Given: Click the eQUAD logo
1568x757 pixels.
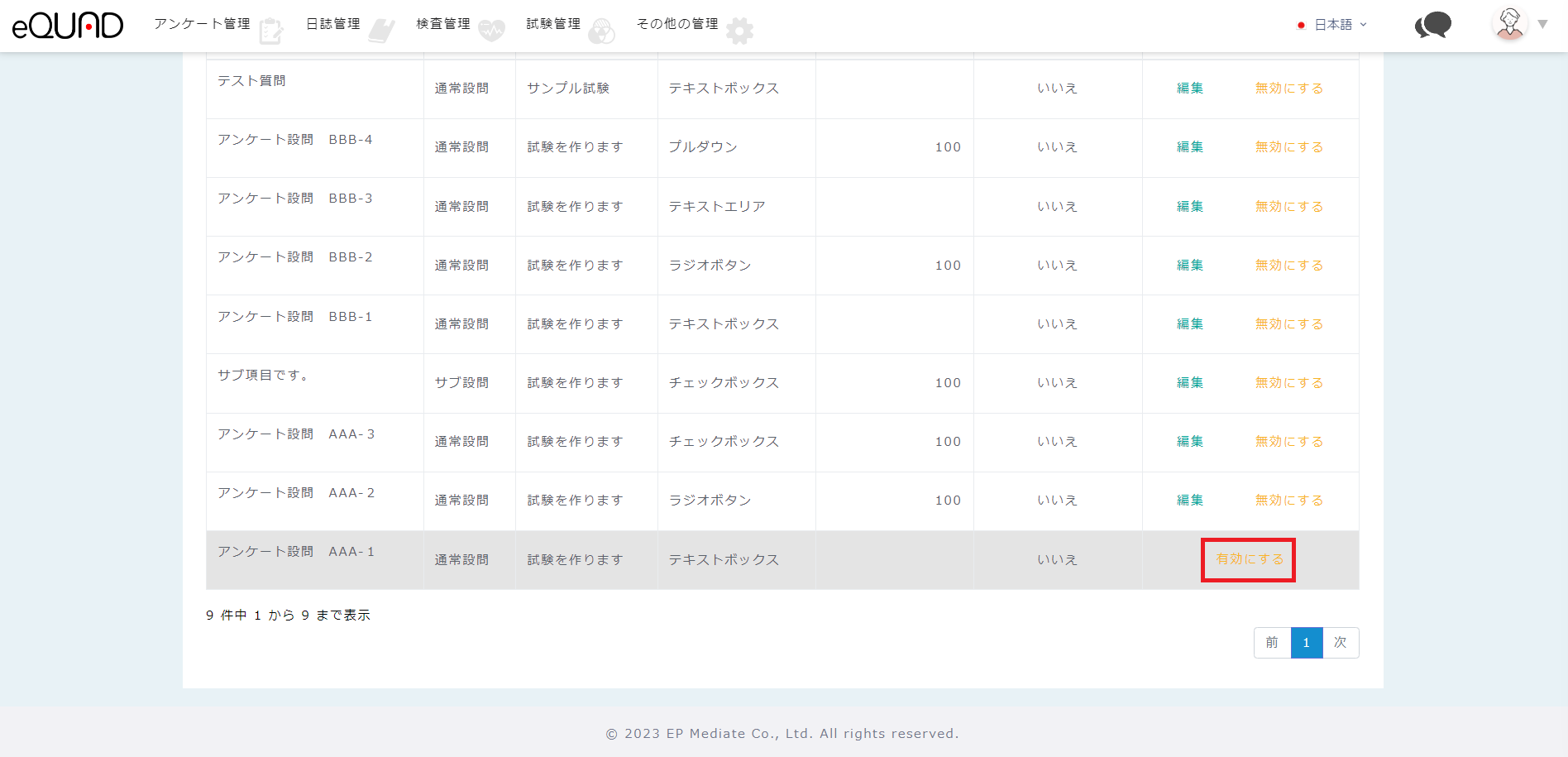Looking at the screenshot, I should 68,26.
